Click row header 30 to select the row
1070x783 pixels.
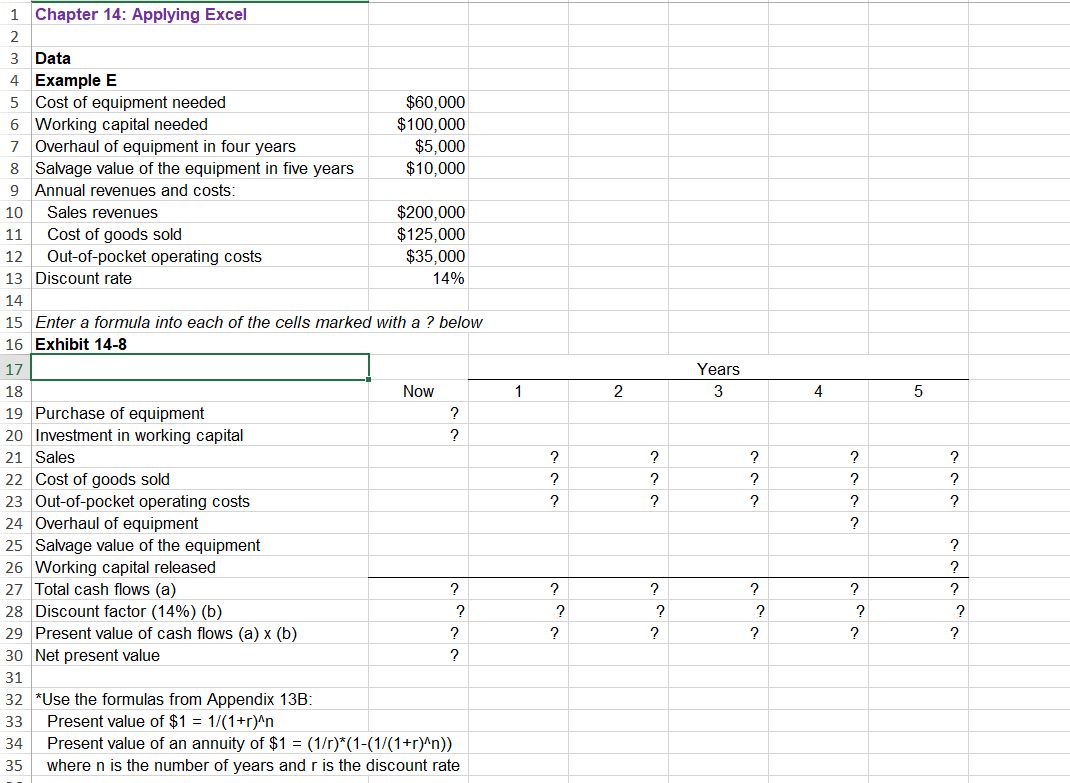pyautogui.click(x=13, y=655)
